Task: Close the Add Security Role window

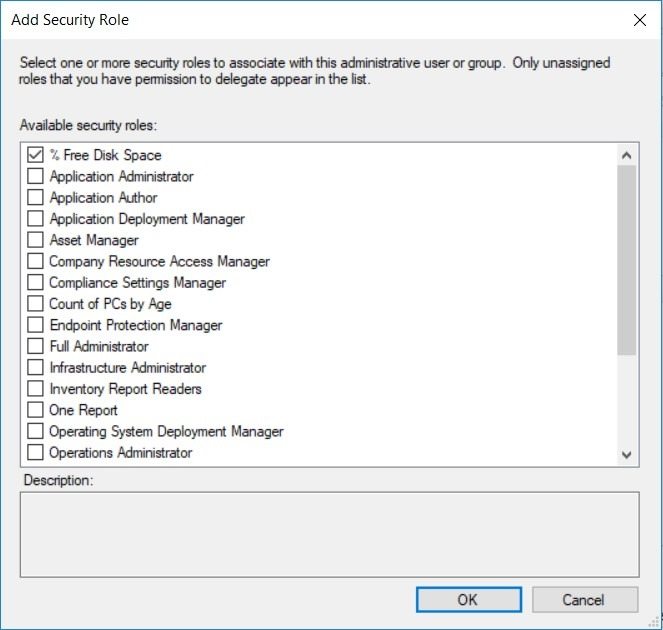Action: tap(640, 19)
